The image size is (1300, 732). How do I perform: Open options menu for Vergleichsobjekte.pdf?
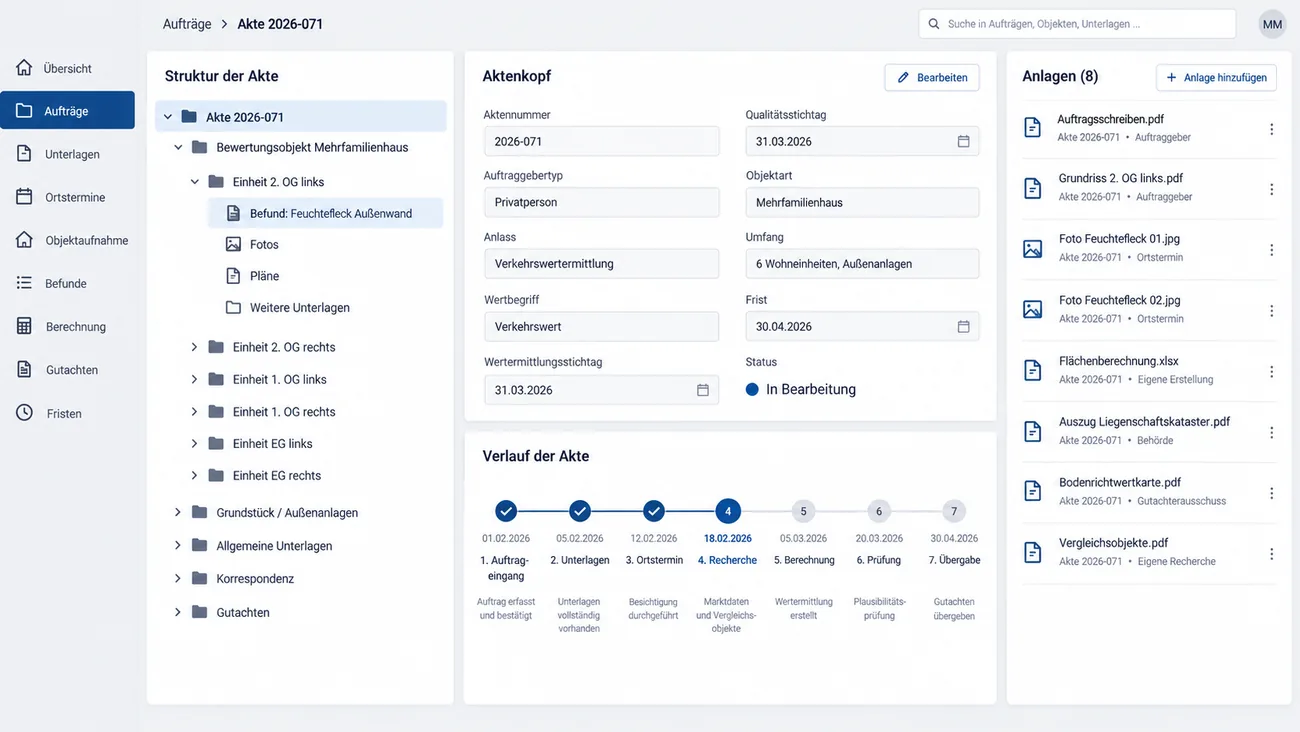click(x=1271, y=553)
